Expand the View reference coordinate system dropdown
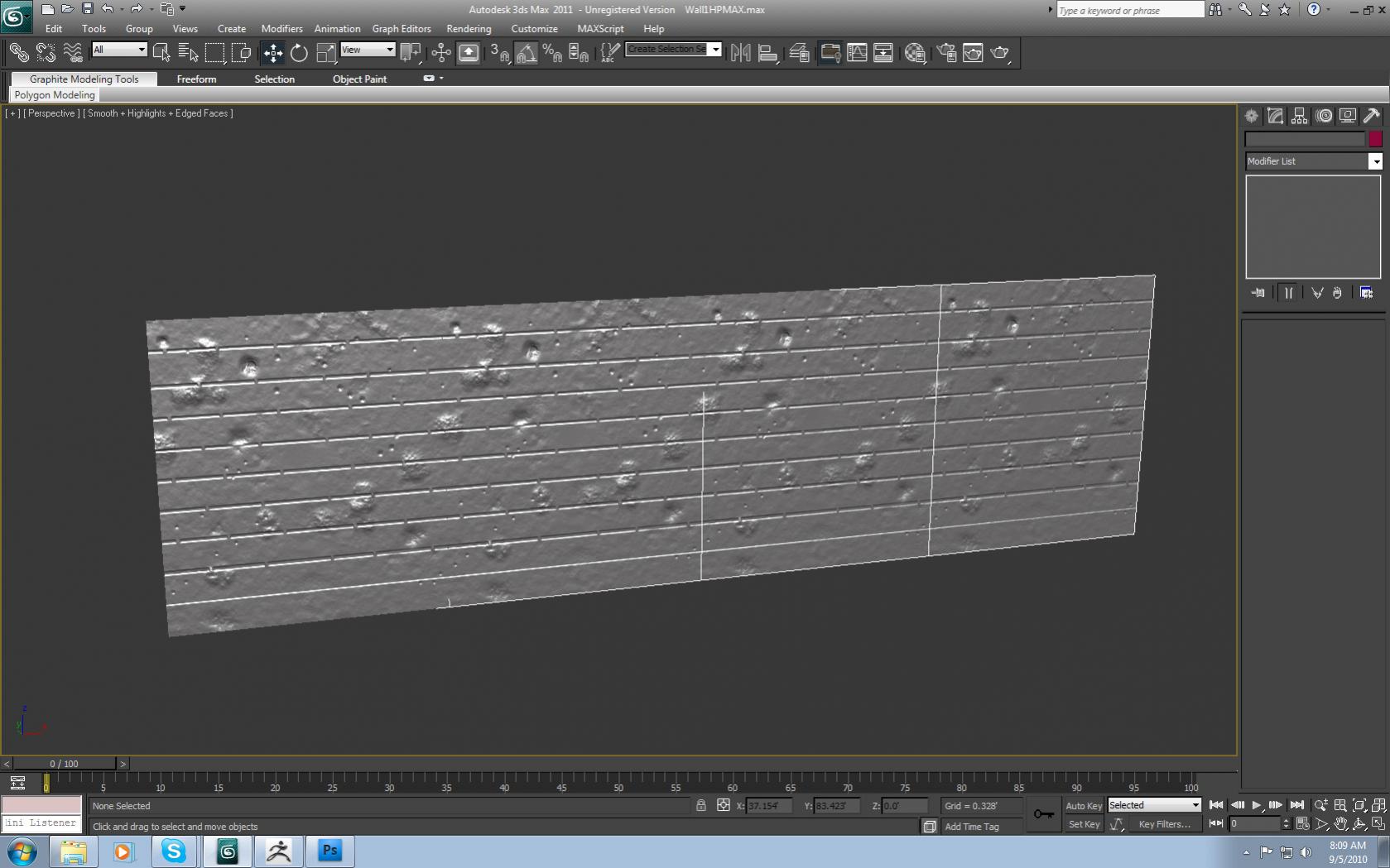 pyautogui.click(x=389, y=50)
